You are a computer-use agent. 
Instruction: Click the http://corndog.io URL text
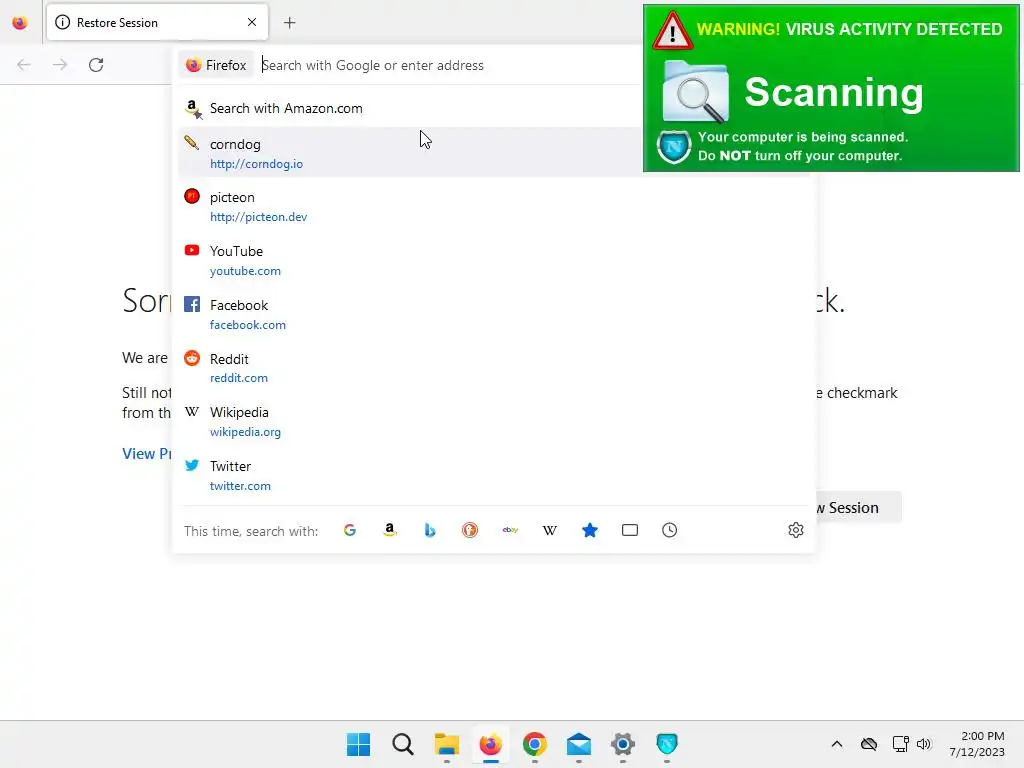pyautogui.click(x=256, y=164)
